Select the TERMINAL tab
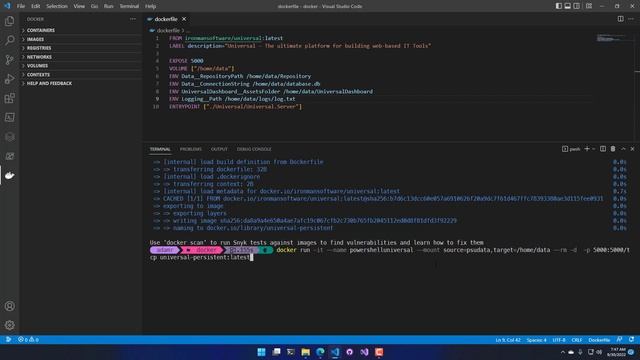The width and height of the screenshot is (640, 360). [x=160, y=149]
